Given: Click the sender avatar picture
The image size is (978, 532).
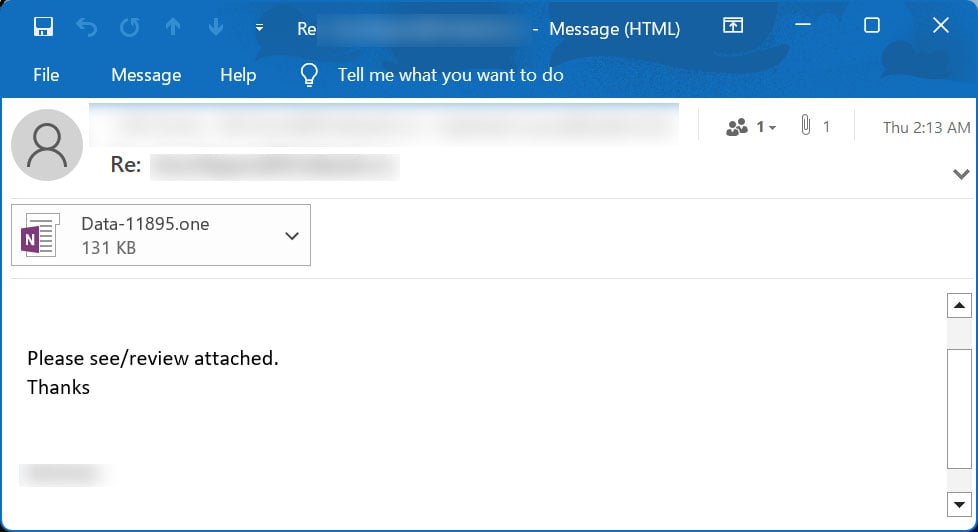Looking at the screenshot, I should click(x=46, y=145).
